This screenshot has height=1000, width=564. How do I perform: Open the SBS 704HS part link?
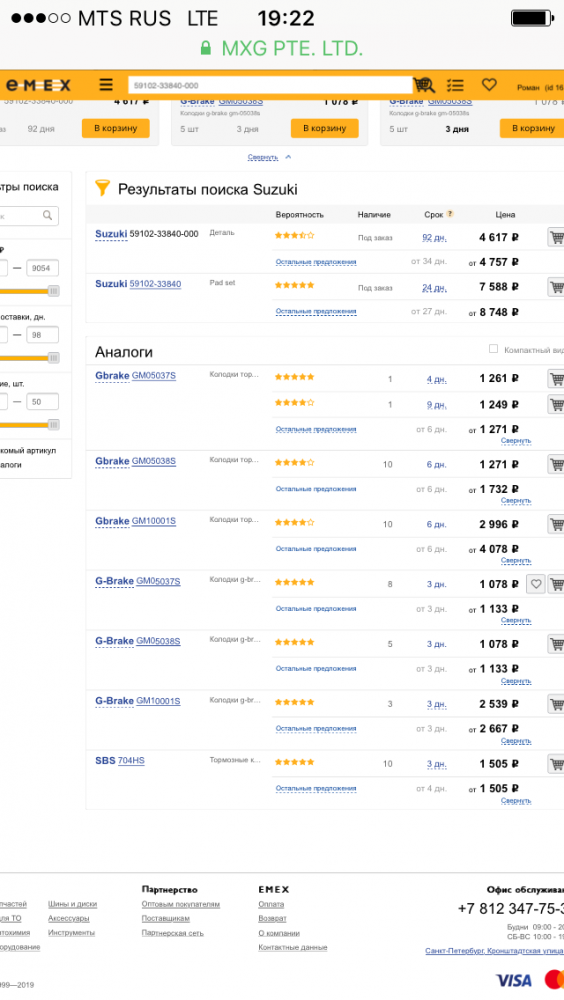[x=131, y=761]
